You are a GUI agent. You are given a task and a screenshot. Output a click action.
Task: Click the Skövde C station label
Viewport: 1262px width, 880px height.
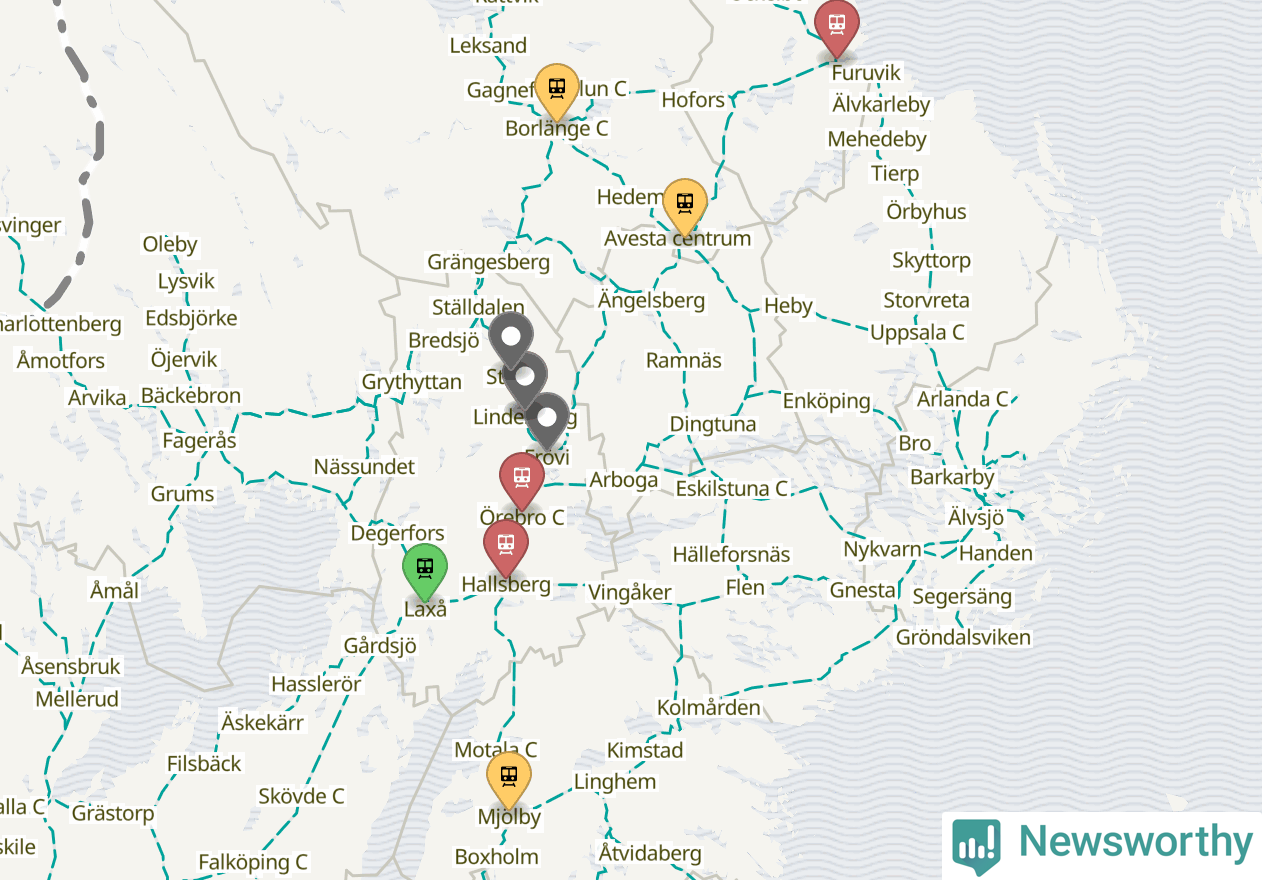coord(301,796)
